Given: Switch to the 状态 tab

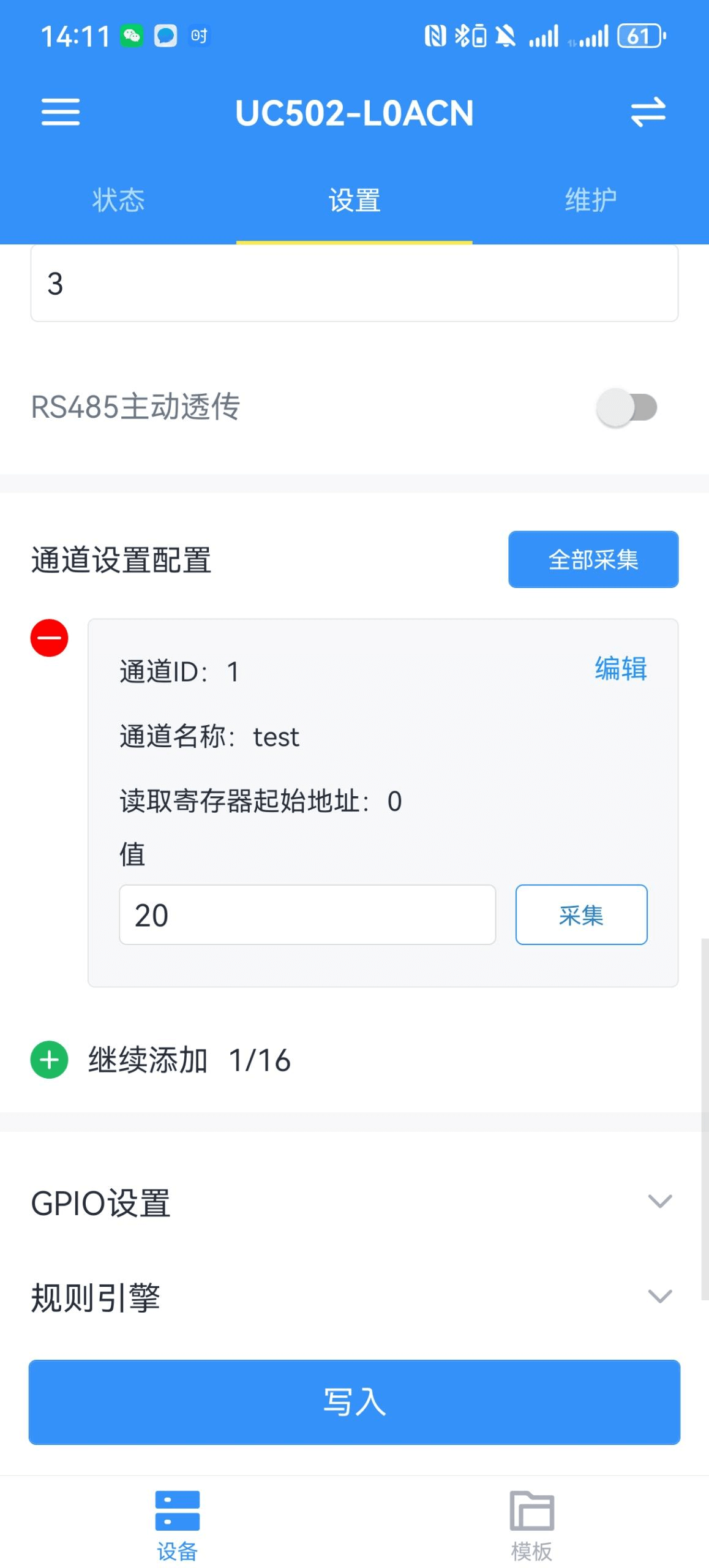Looking at the screenshot, I should click(x=118, y=200).
